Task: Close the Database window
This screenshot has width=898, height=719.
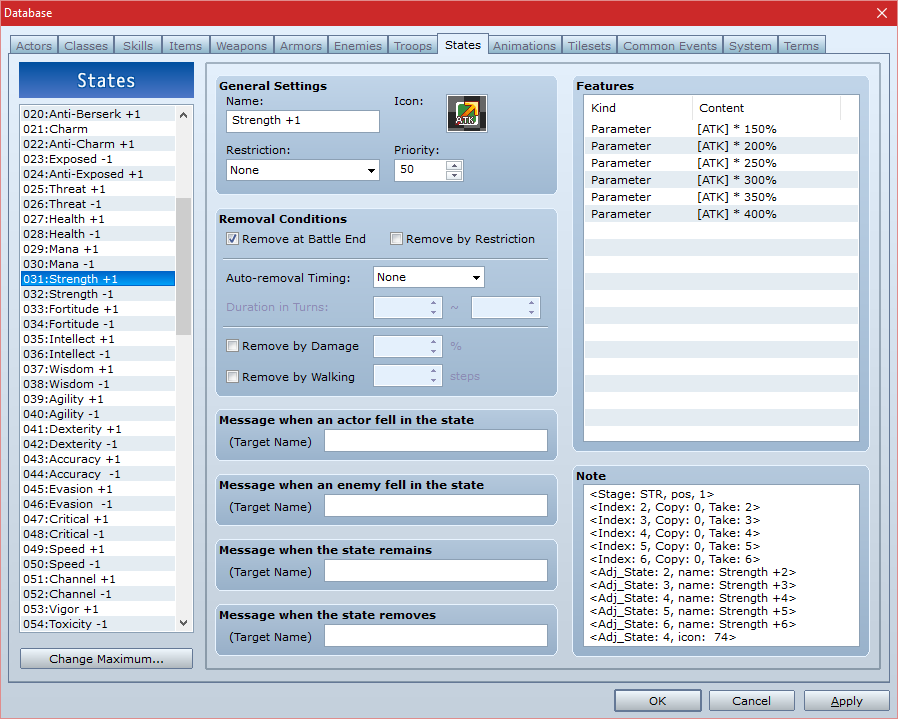Action: 882,13
